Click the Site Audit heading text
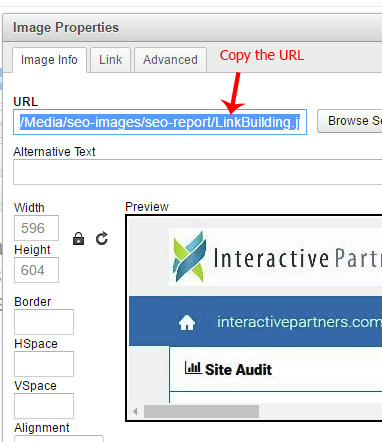The width and height of the screenshot is (382, 442). point(238,370)
